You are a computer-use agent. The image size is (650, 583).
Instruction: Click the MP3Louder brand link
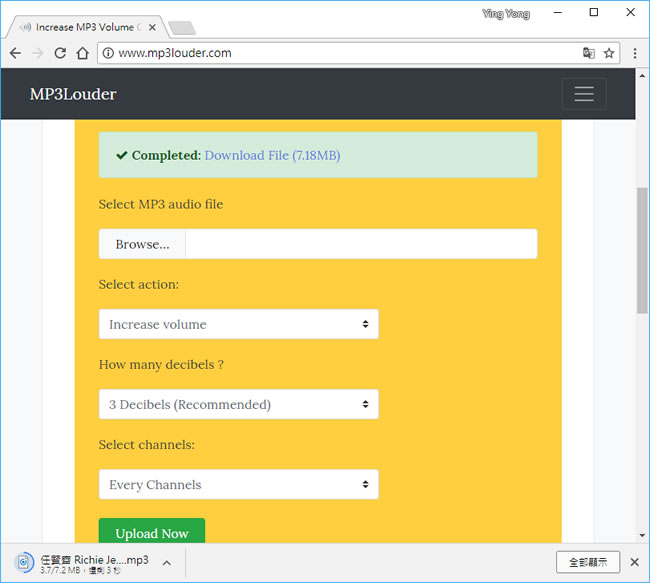pyautogui.click(x=73, y=94)
